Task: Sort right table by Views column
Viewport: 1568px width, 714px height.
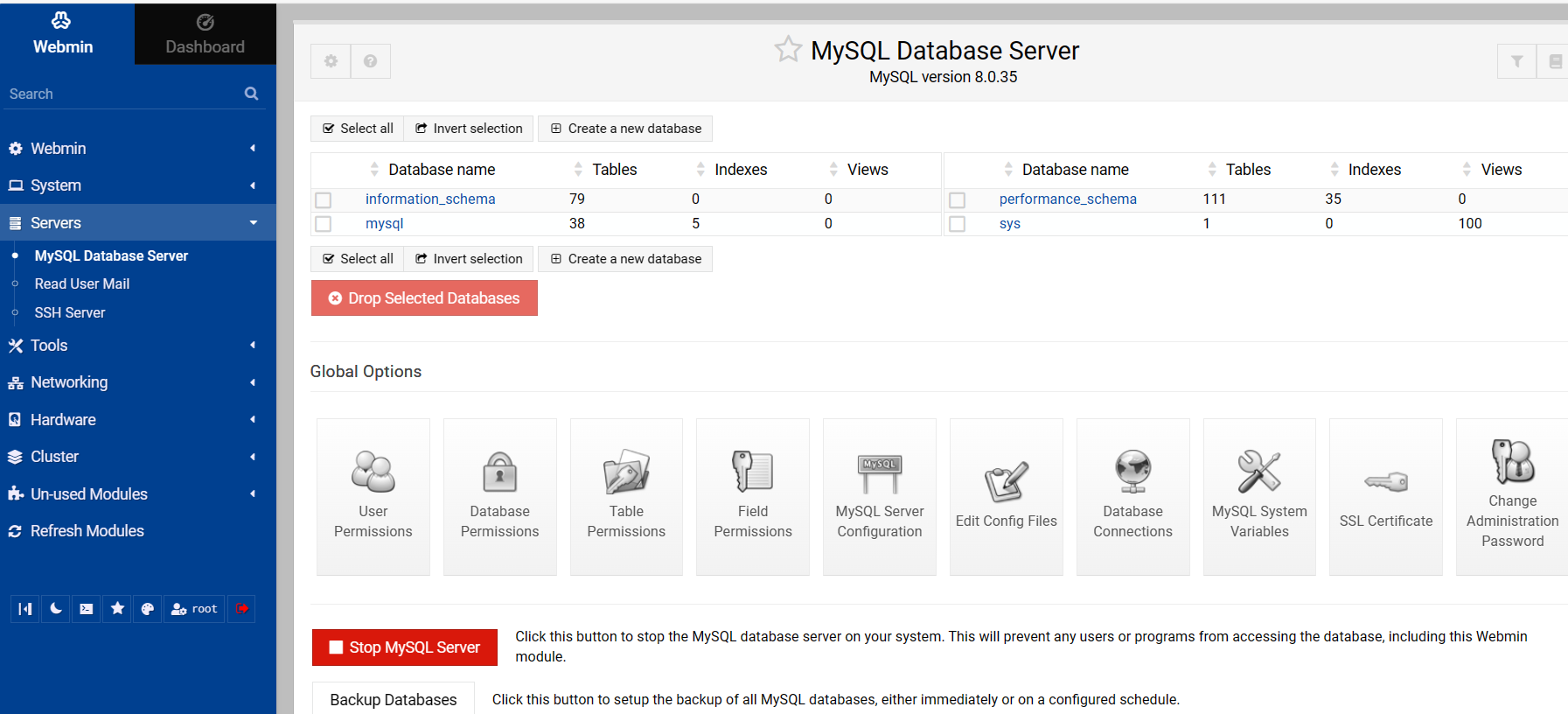Action: pyautogui.click(x=1492, y=170)
